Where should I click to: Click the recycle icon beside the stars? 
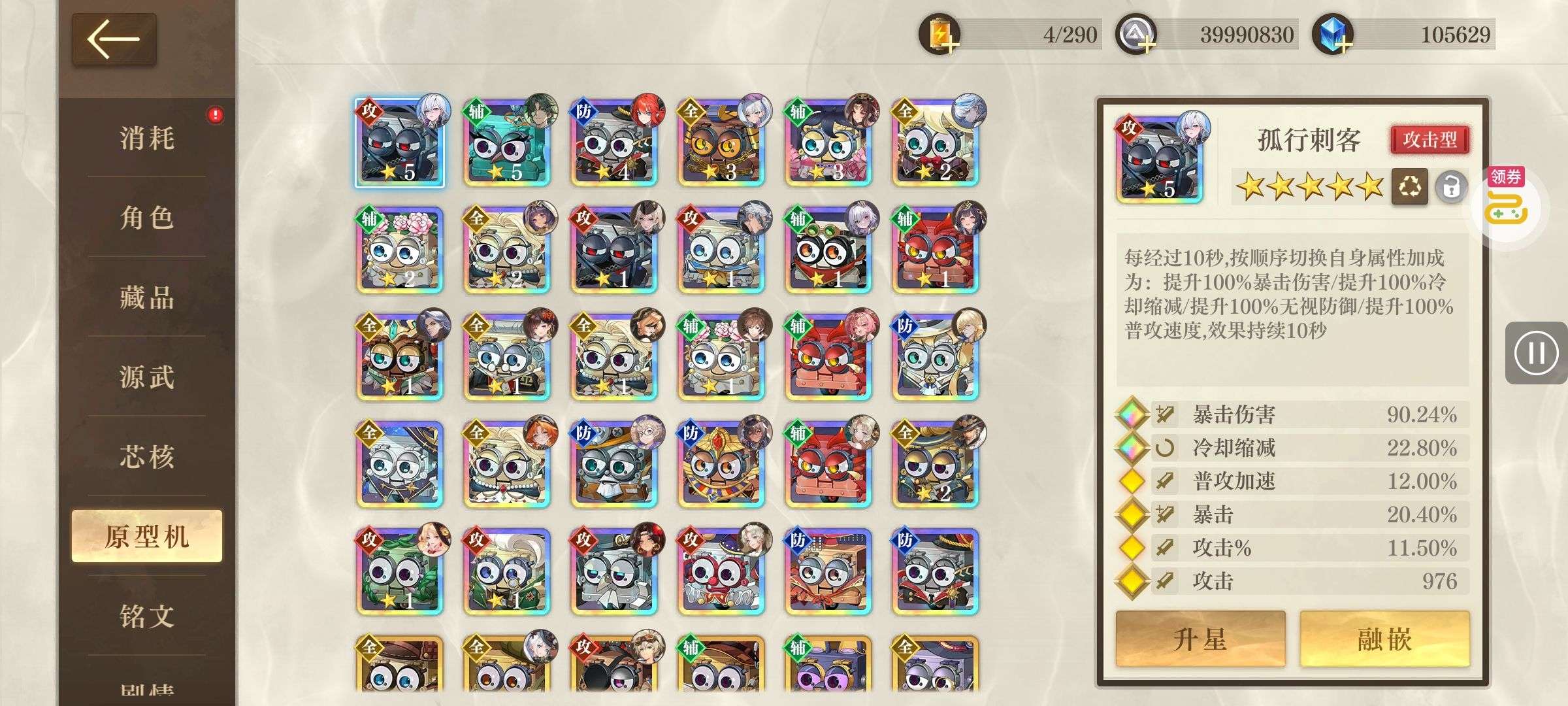(x=1409, y=187)
